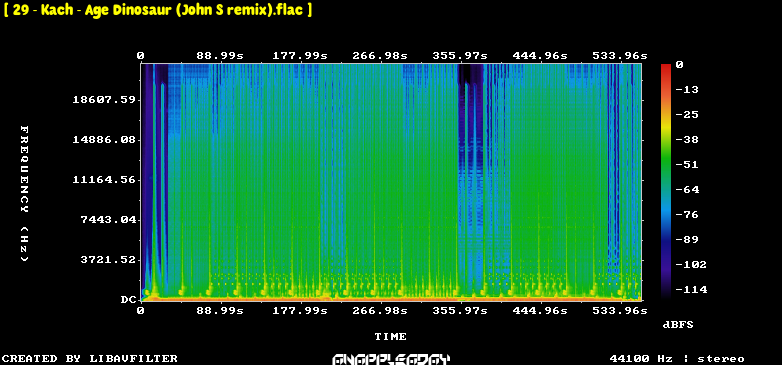Click the 11164.56 frequency label

coord(104,180)
